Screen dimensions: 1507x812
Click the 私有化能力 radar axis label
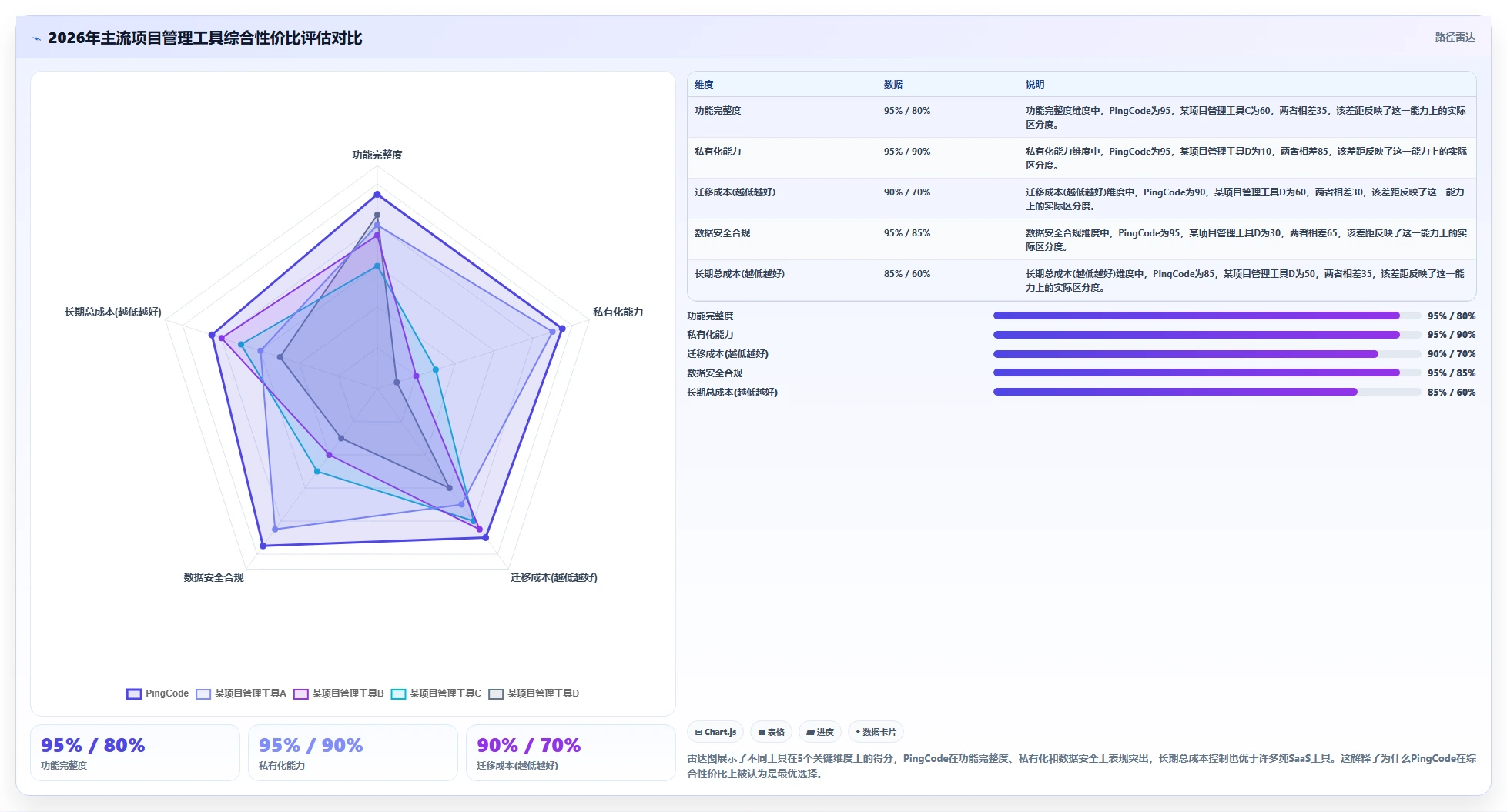[618, 312]
